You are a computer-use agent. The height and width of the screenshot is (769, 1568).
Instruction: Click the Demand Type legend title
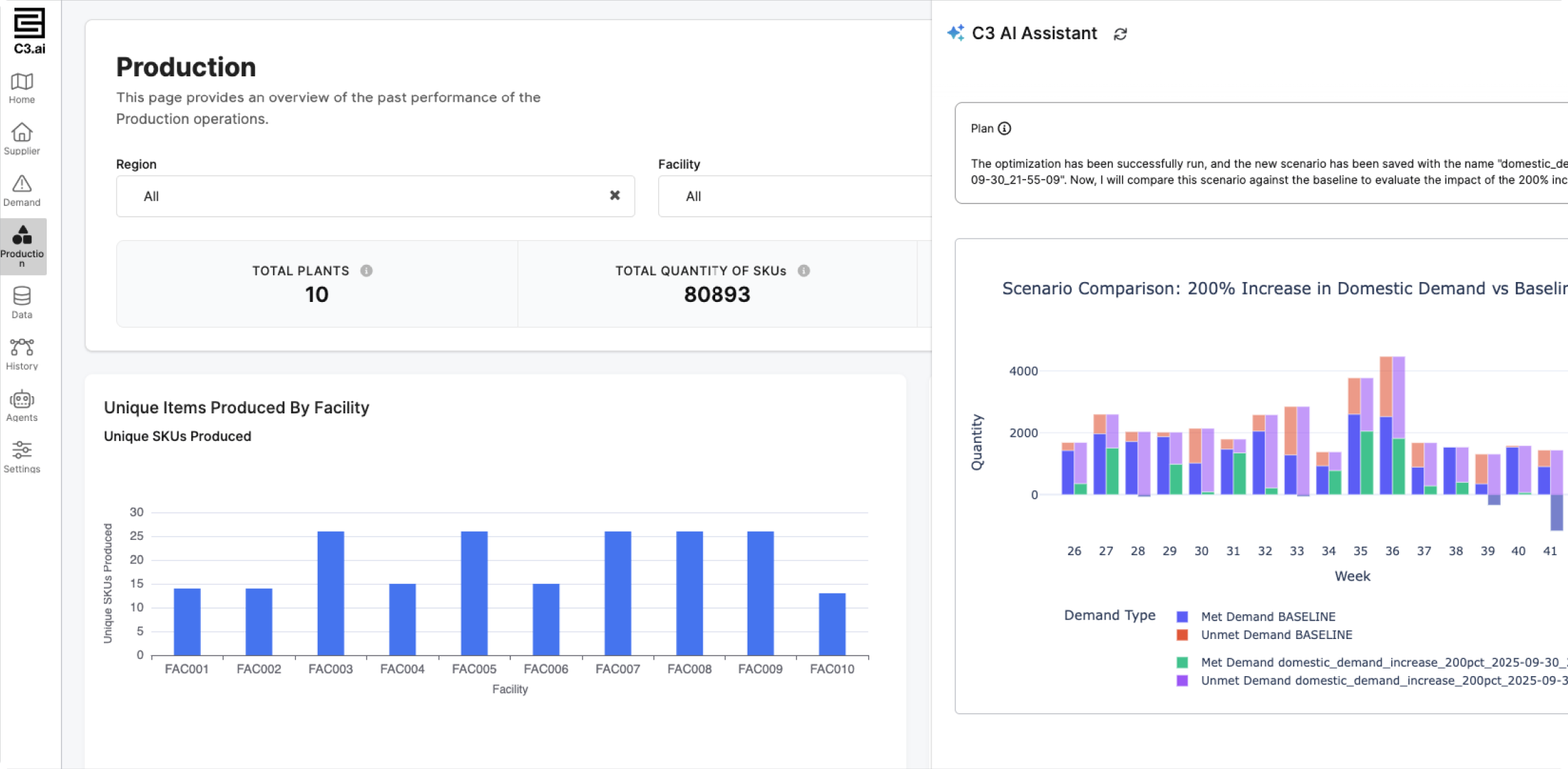click(x=1109, y=616)
